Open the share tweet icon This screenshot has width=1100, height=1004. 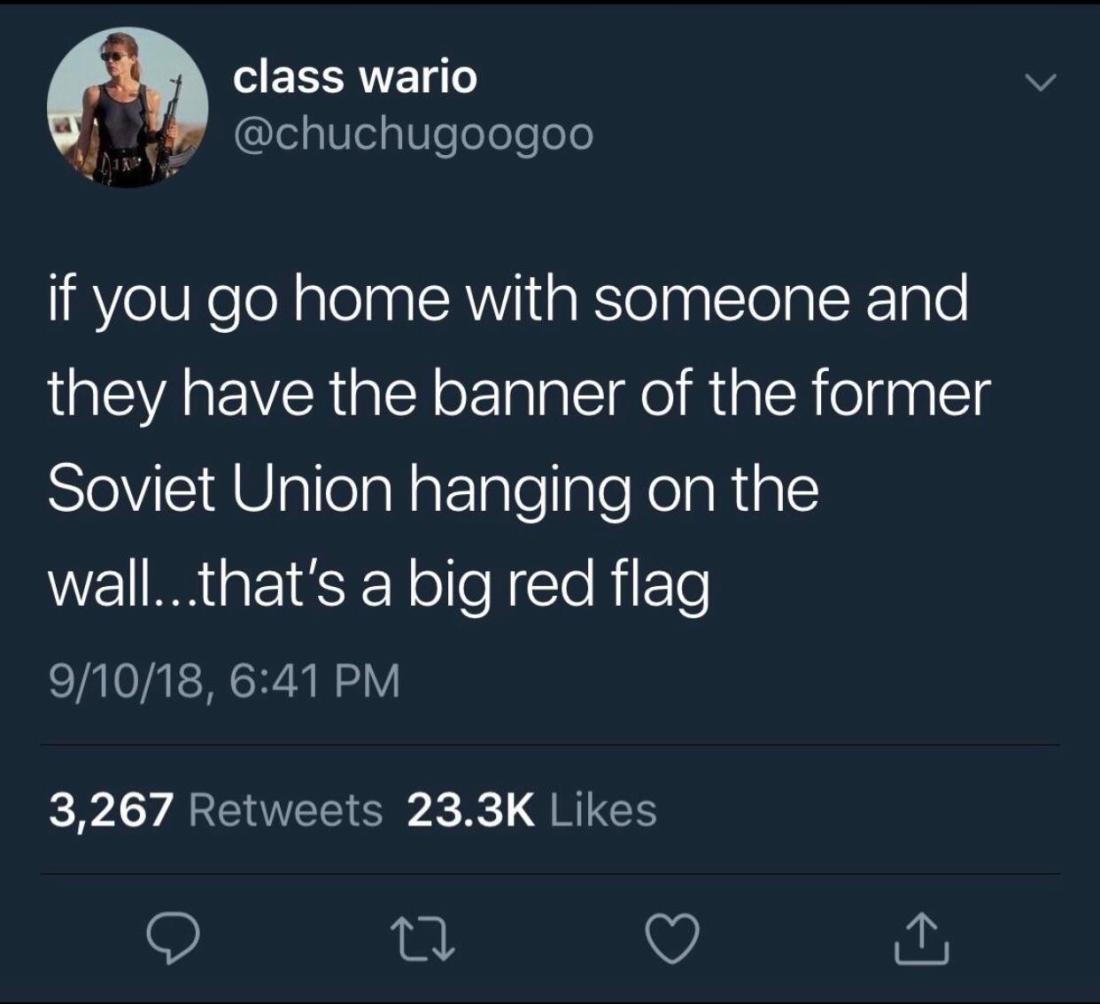(x=922, y=938)
